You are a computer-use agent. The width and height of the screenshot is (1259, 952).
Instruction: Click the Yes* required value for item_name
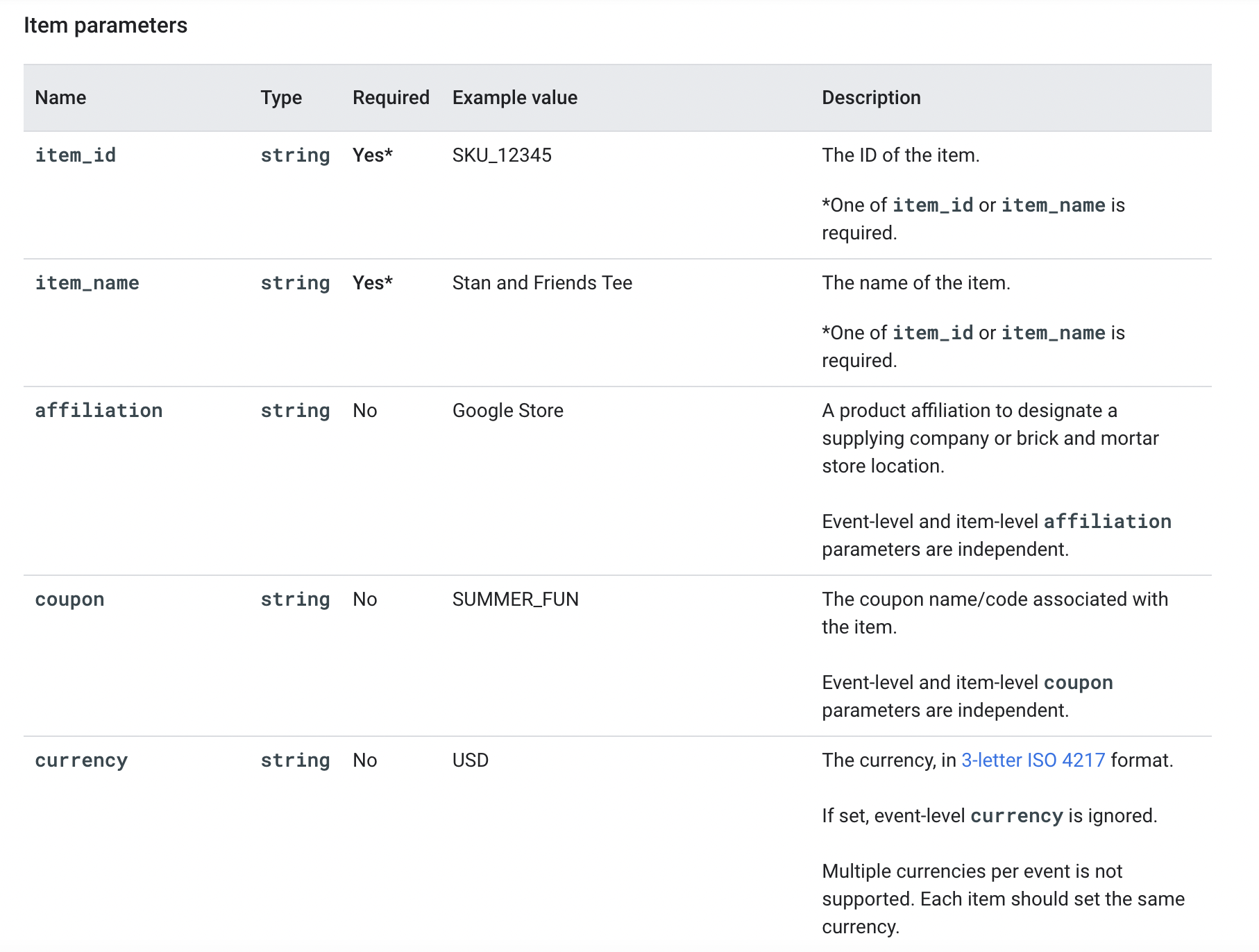point(371,282)
